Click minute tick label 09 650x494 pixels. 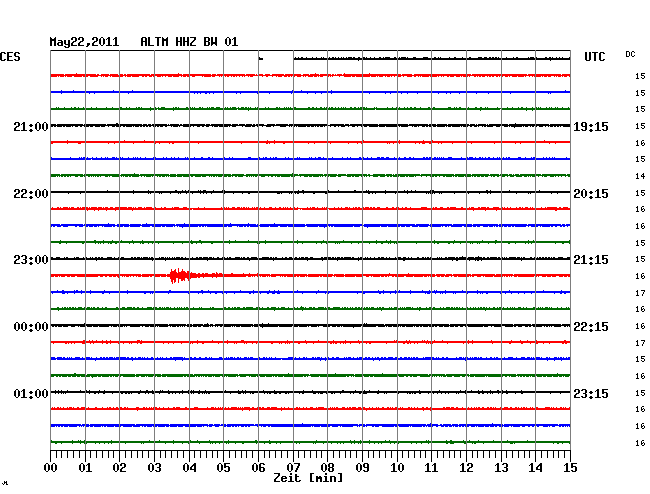pyautogui.click(x=362, y=468)
